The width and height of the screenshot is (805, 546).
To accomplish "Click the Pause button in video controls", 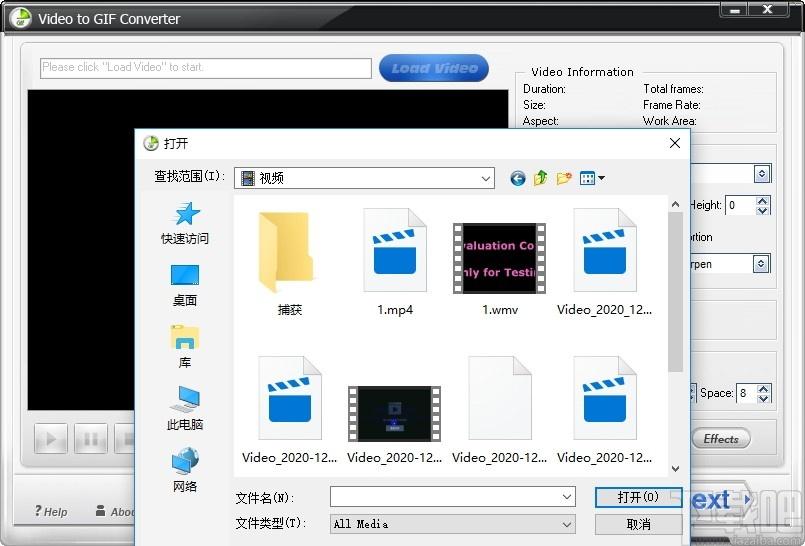I will click(91, 439).
